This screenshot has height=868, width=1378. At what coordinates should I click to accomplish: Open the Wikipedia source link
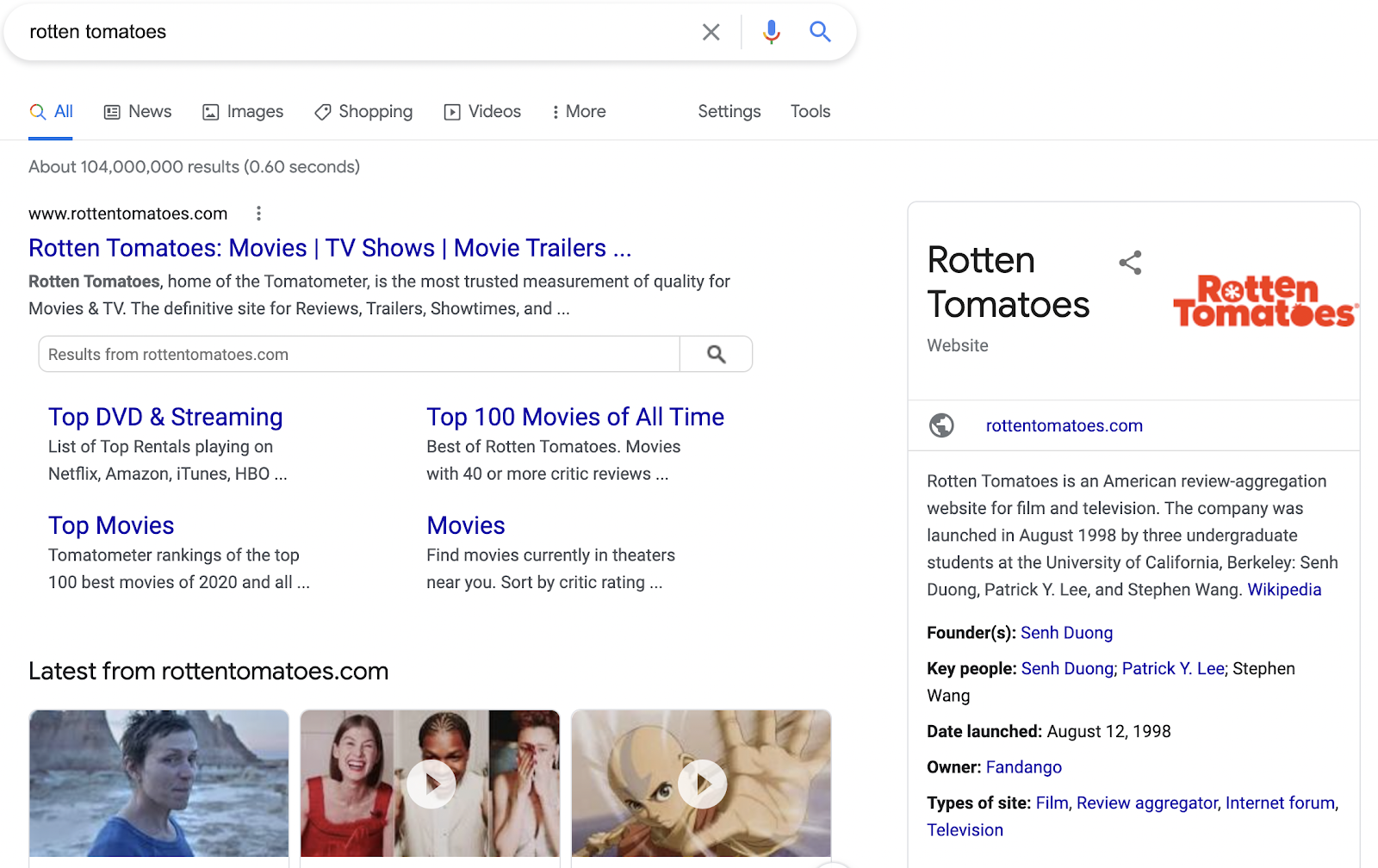(x=1284, y=590)
